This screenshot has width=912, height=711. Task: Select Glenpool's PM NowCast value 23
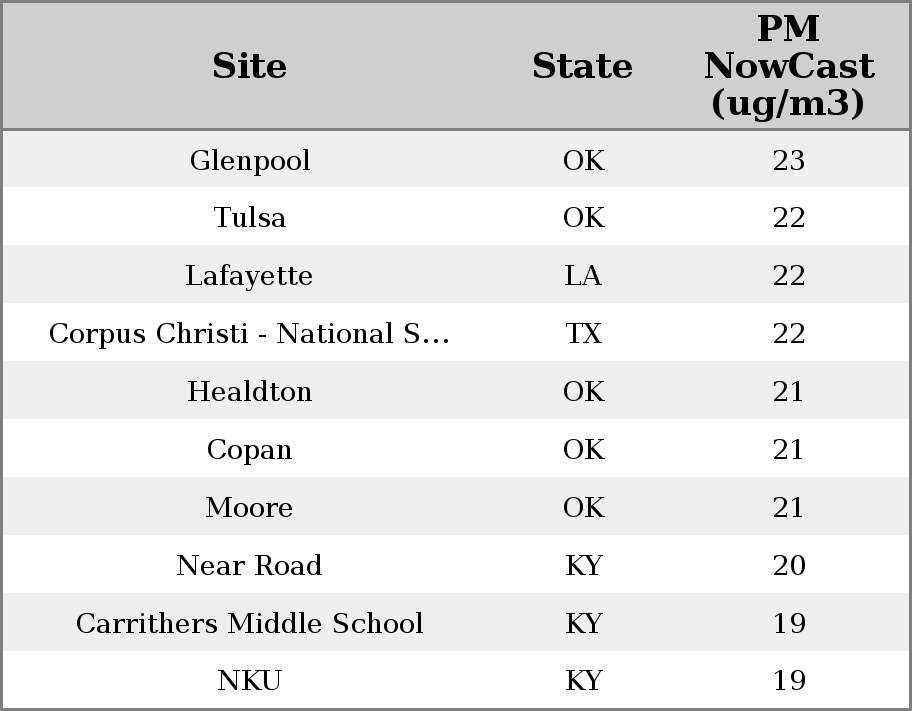coord(788,160)
